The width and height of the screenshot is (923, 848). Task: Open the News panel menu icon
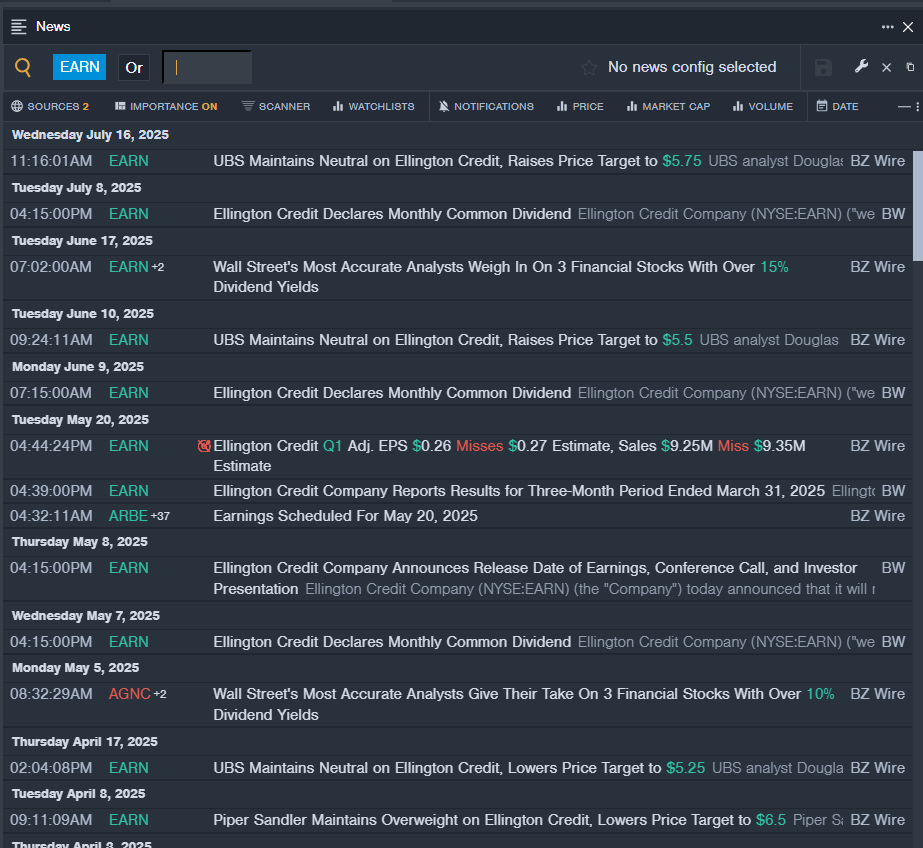[19, 27]
